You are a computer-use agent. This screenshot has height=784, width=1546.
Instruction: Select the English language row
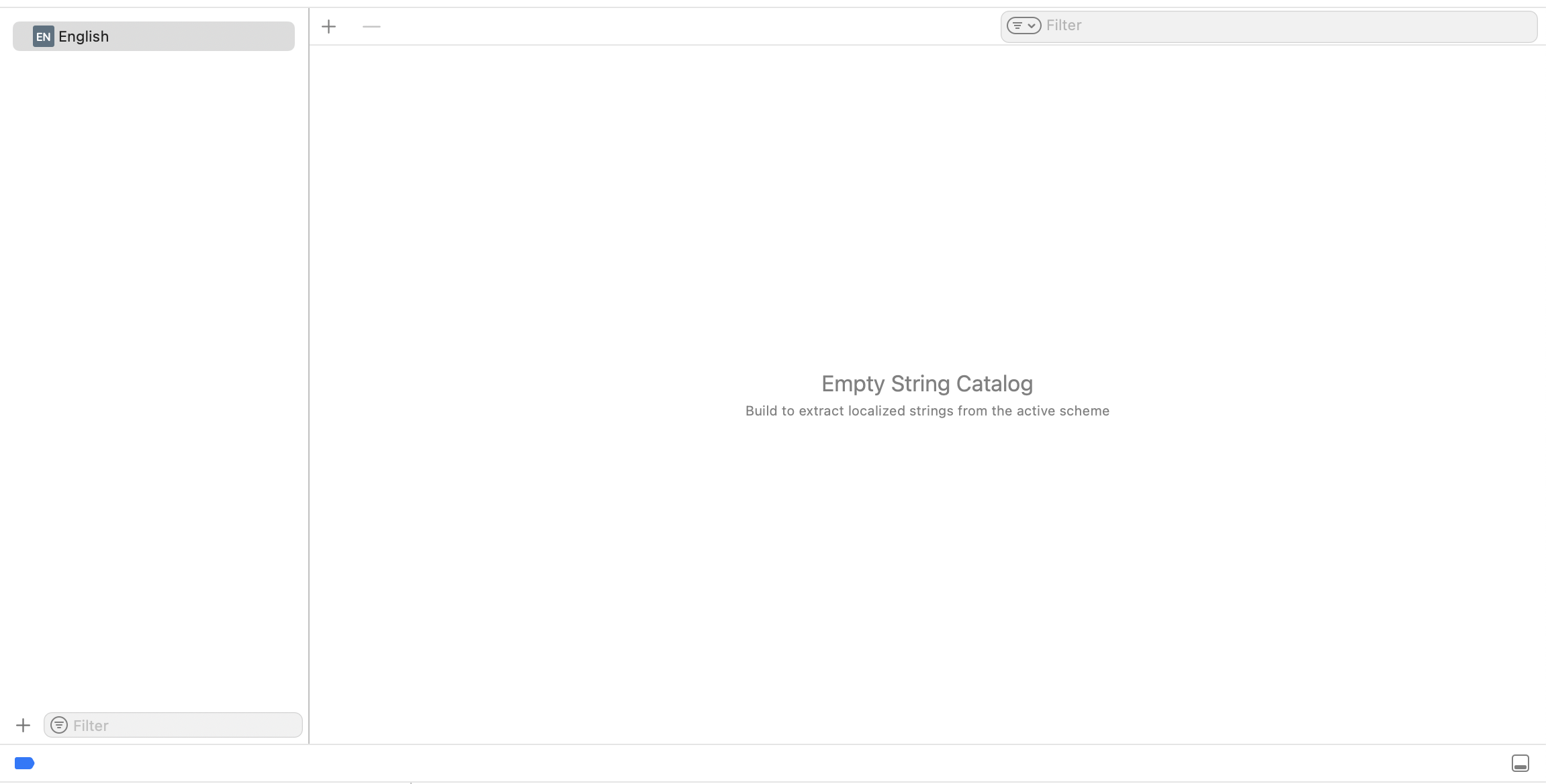pos(153,36)
